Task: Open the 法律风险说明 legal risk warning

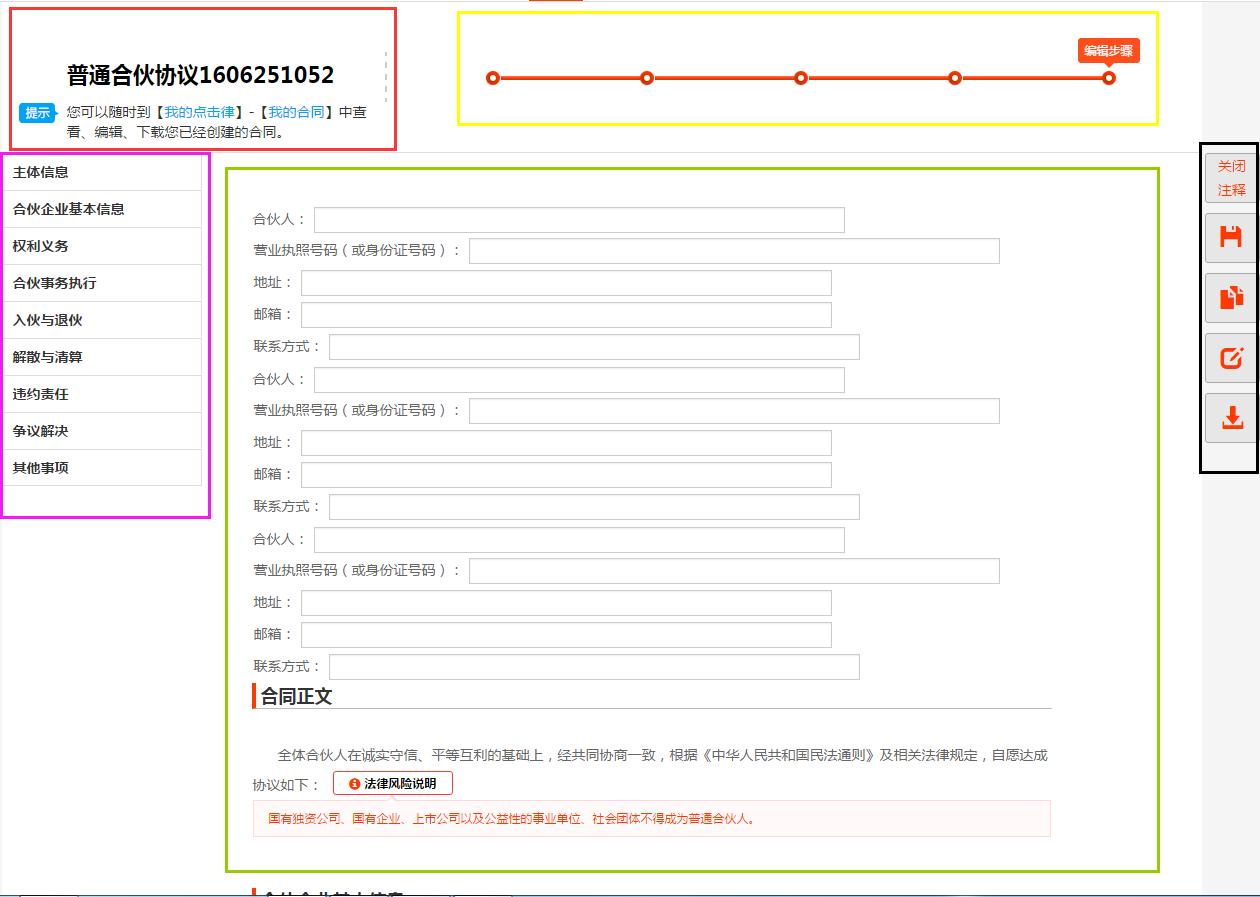Action: pos(393,783)
